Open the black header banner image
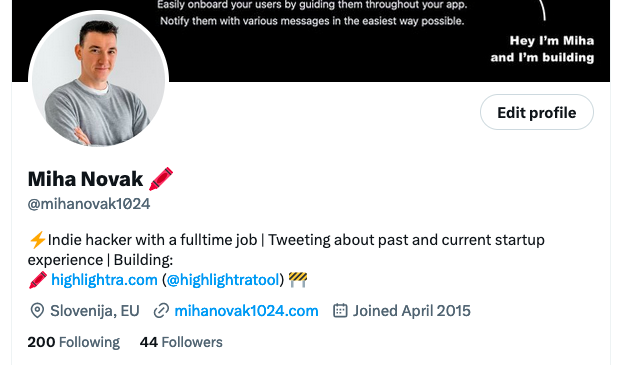This screenshot has height=365, width=619. coord(311,41)
